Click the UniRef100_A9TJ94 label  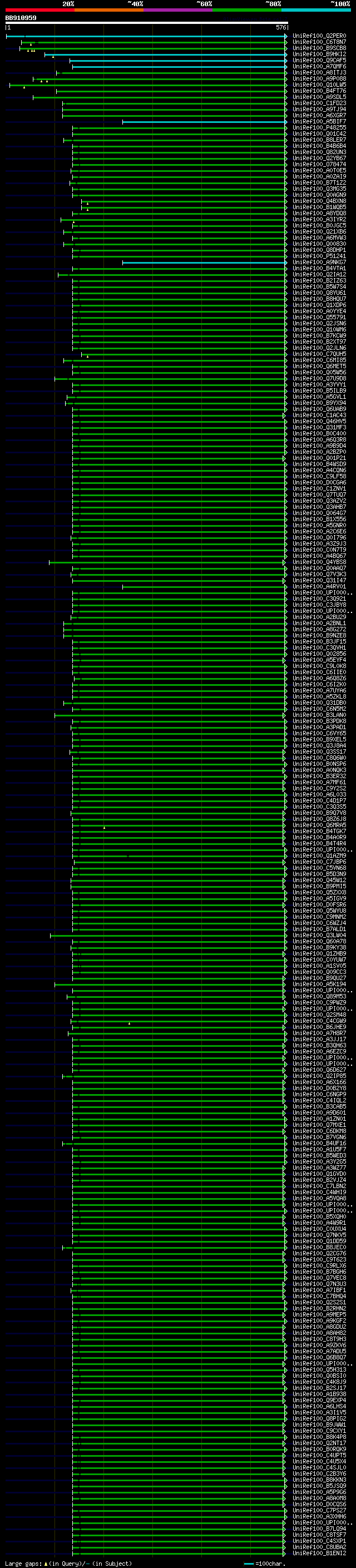click(319, 109)
